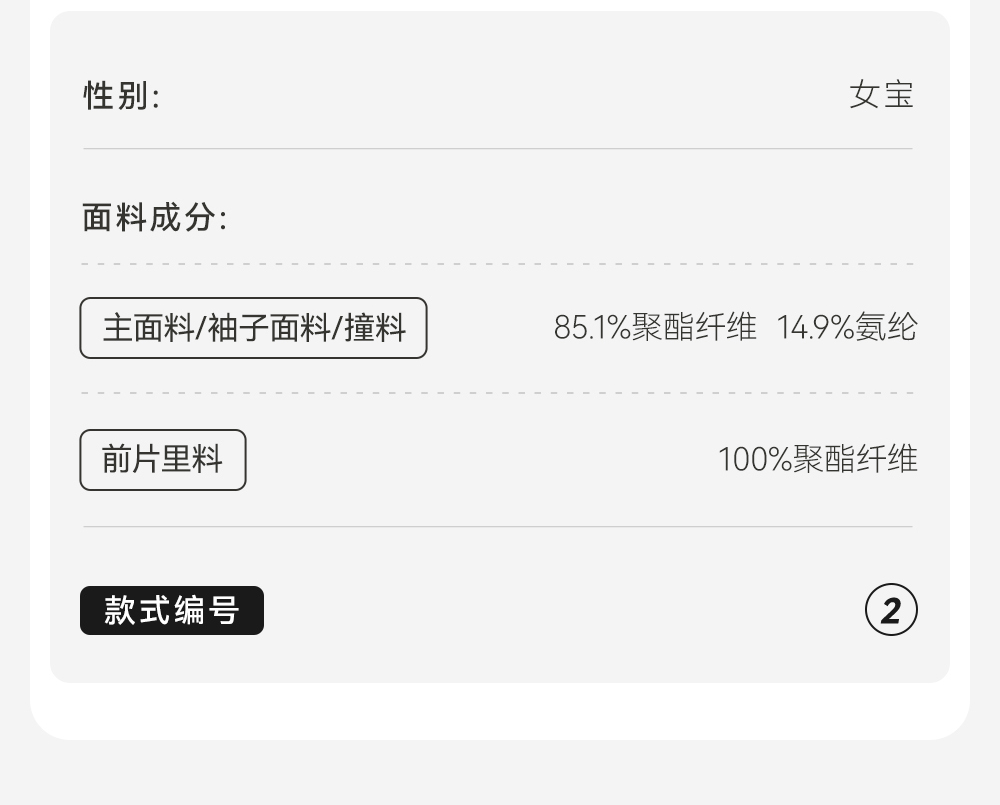Click the circled number 2 icon
Screen dimensions: 1000x805
[x=891, y=610]
